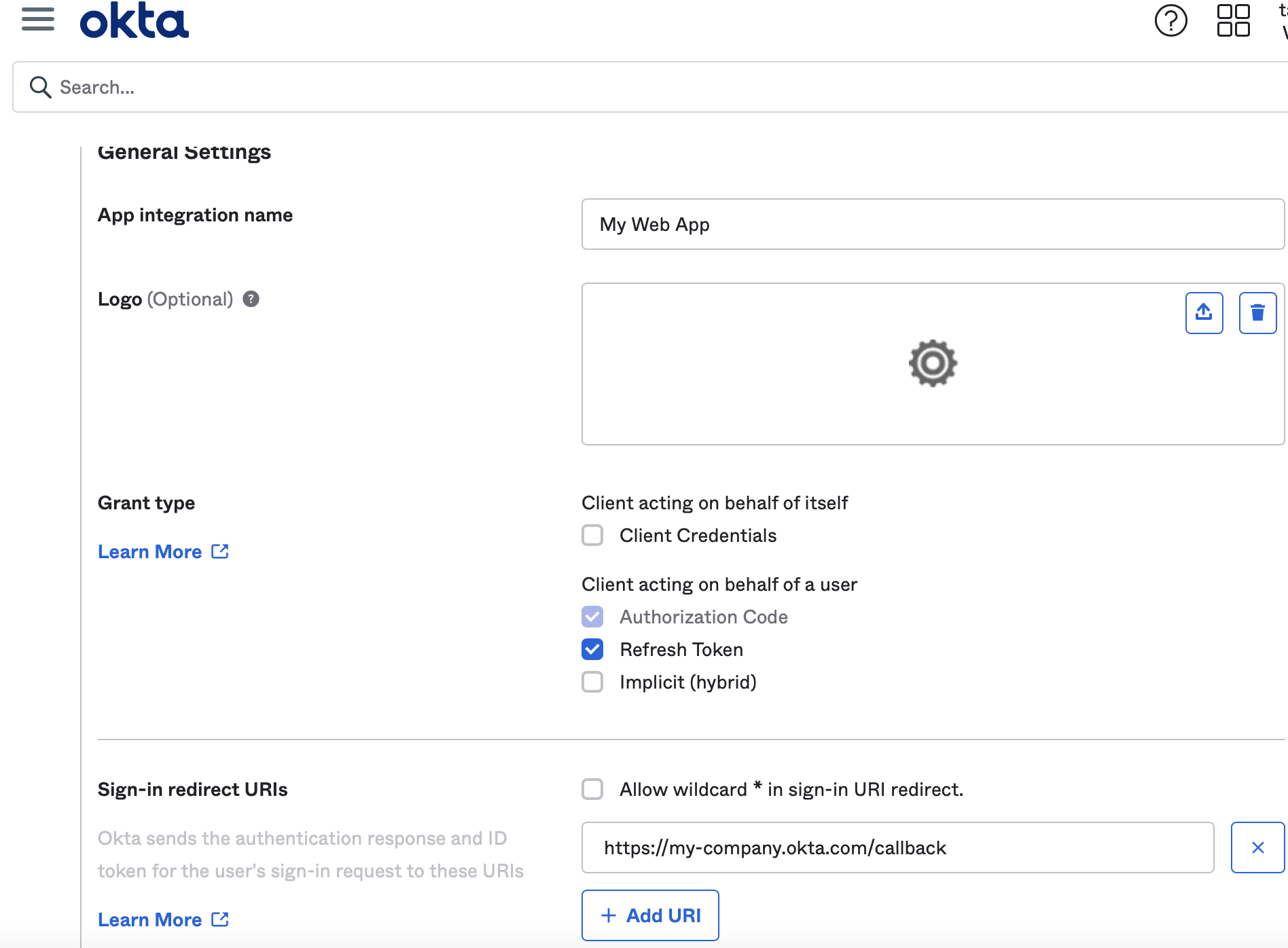
Task: Open Learn More under Sign-in redirect URIs
Action: point(149,919)
